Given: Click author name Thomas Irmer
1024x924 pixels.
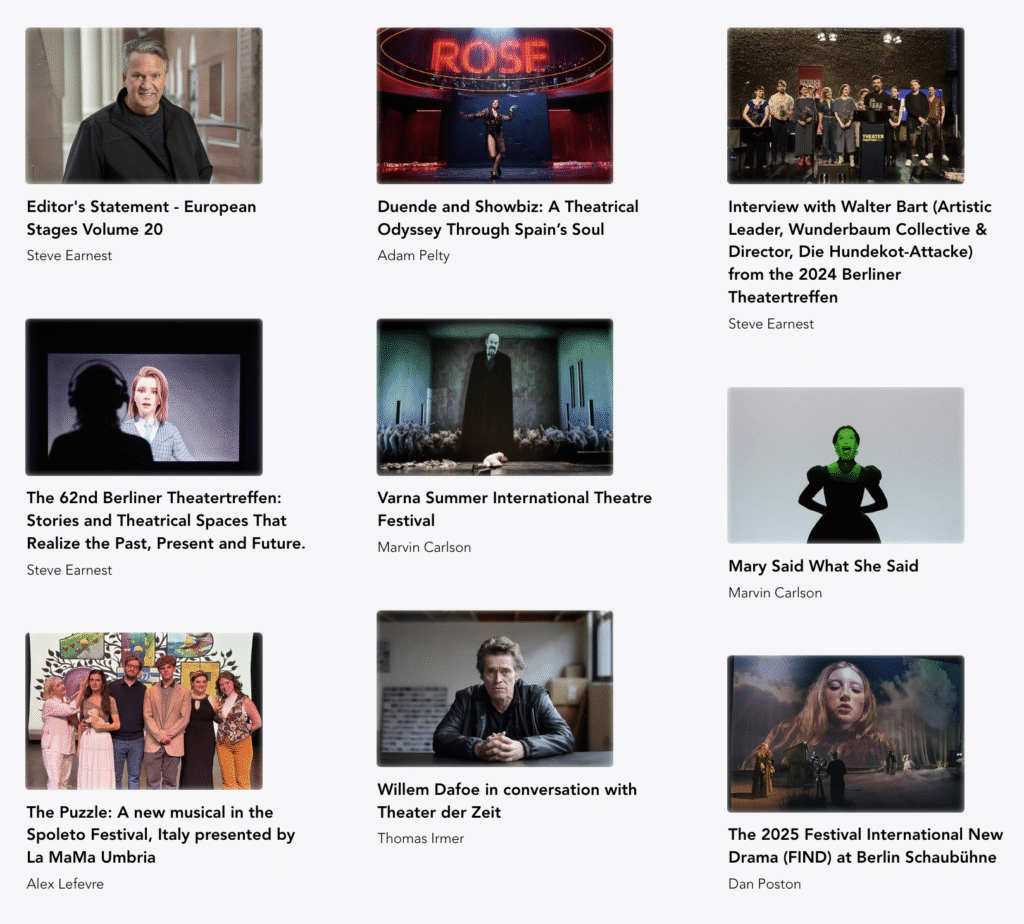Looking at the screenshot, I should (x=421, y=838).
